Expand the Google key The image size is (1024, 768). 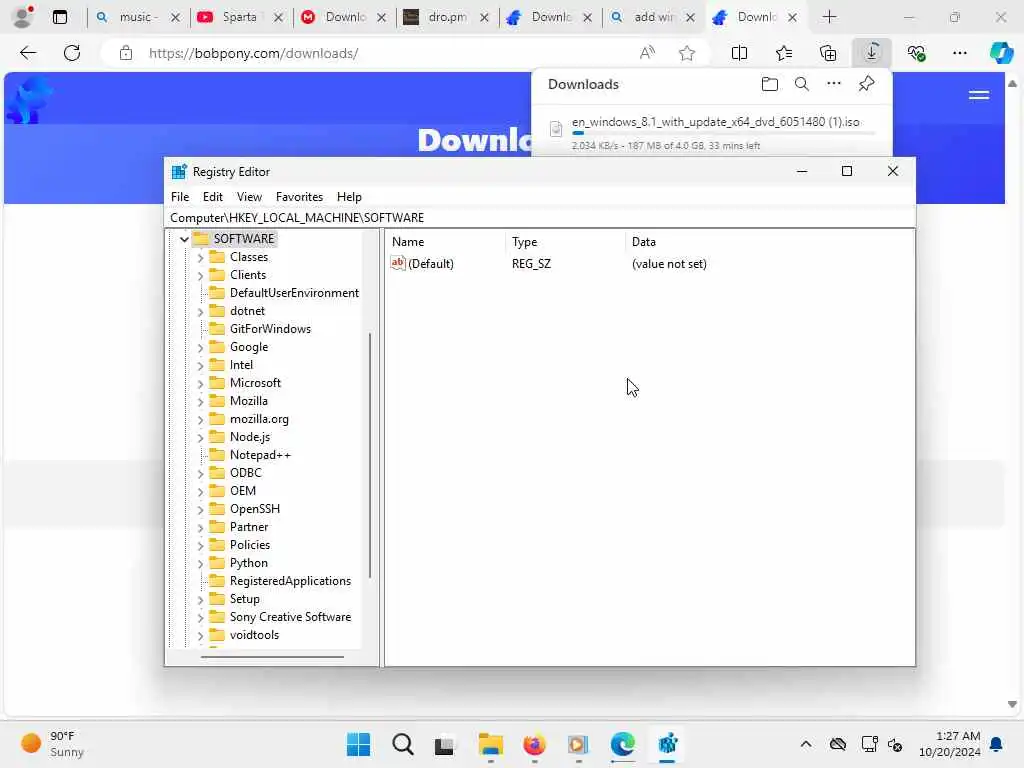[x=200, y=347]
